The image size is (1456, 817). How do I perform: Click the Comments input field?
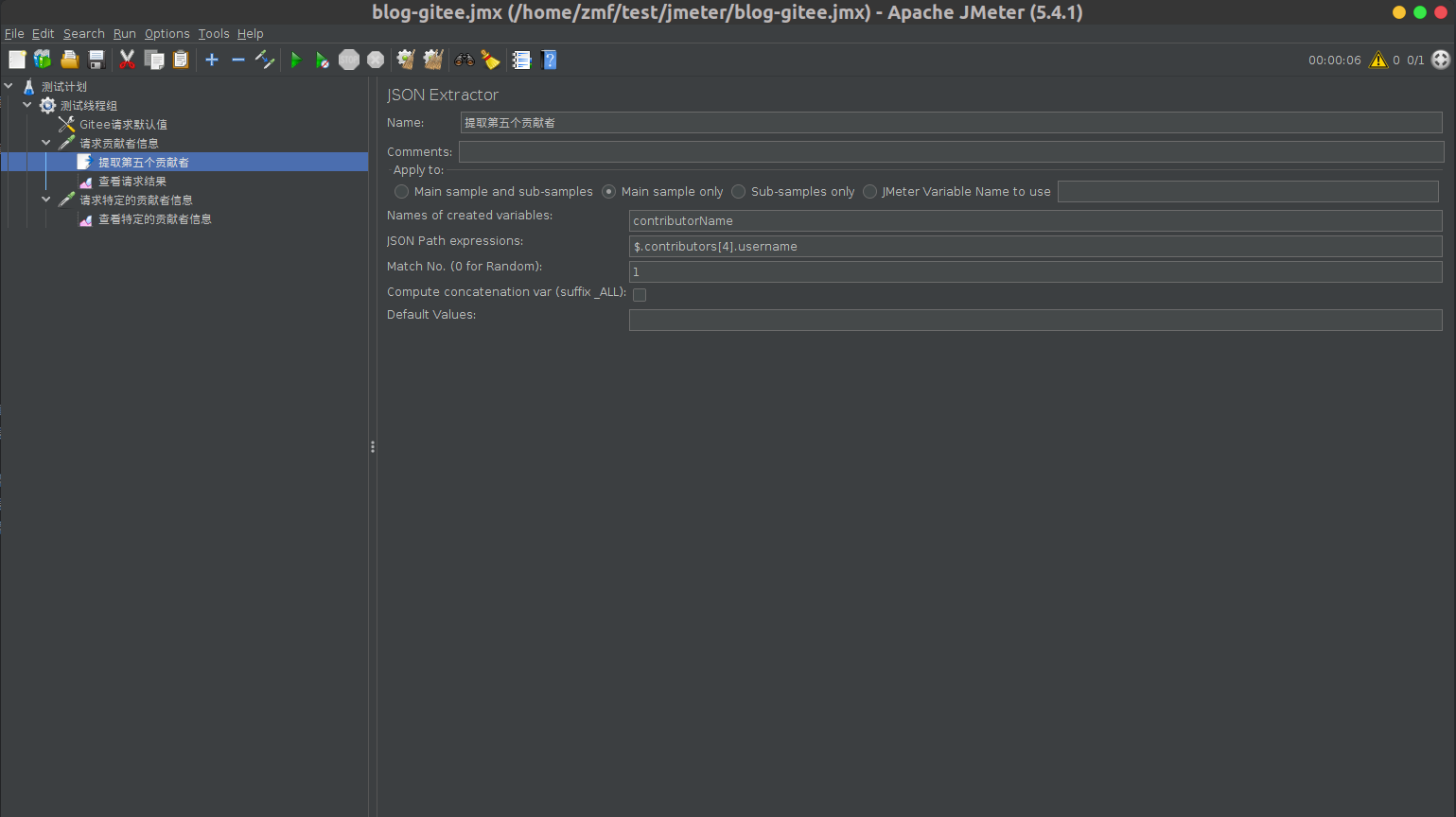pos(951,151)
